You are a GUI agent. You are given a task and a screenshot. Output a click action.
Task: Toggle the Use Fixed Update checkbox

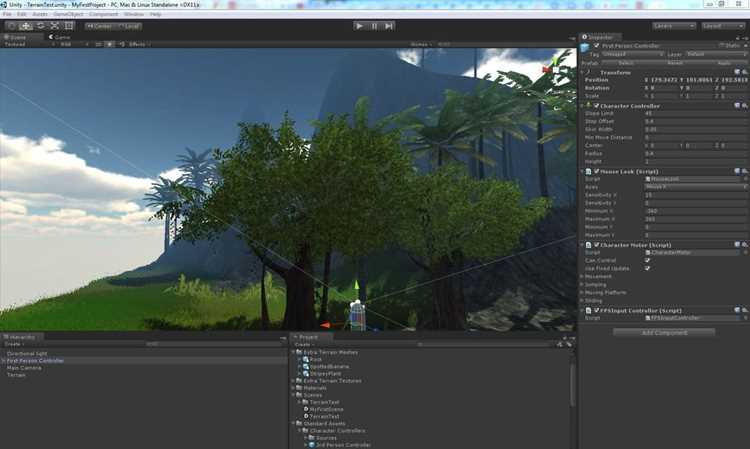pyautogui.click(x=647, y=268)
